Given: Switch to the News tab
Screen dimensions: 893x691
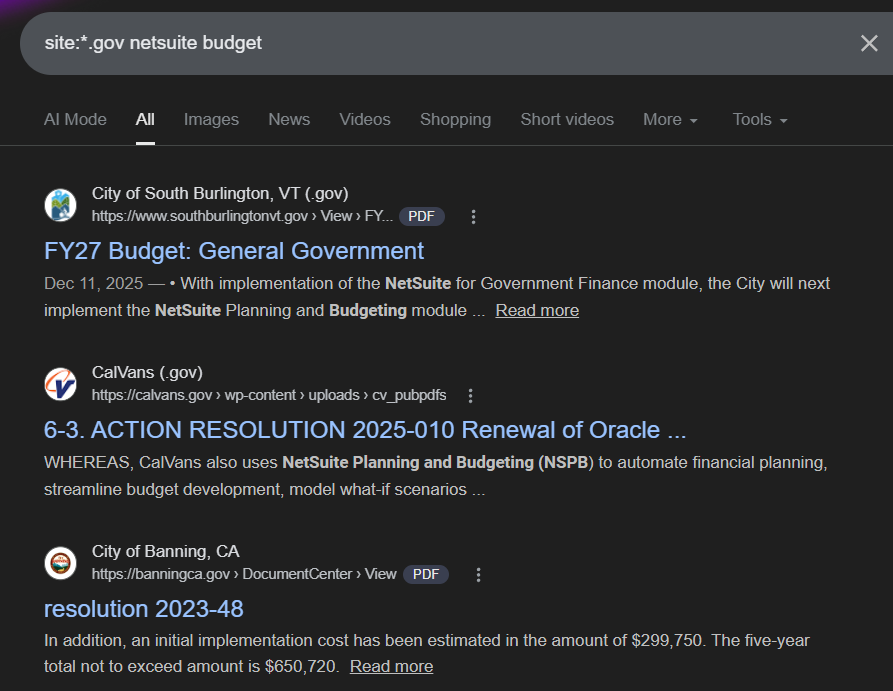Looking at the screenshot, I should (289, 119).
